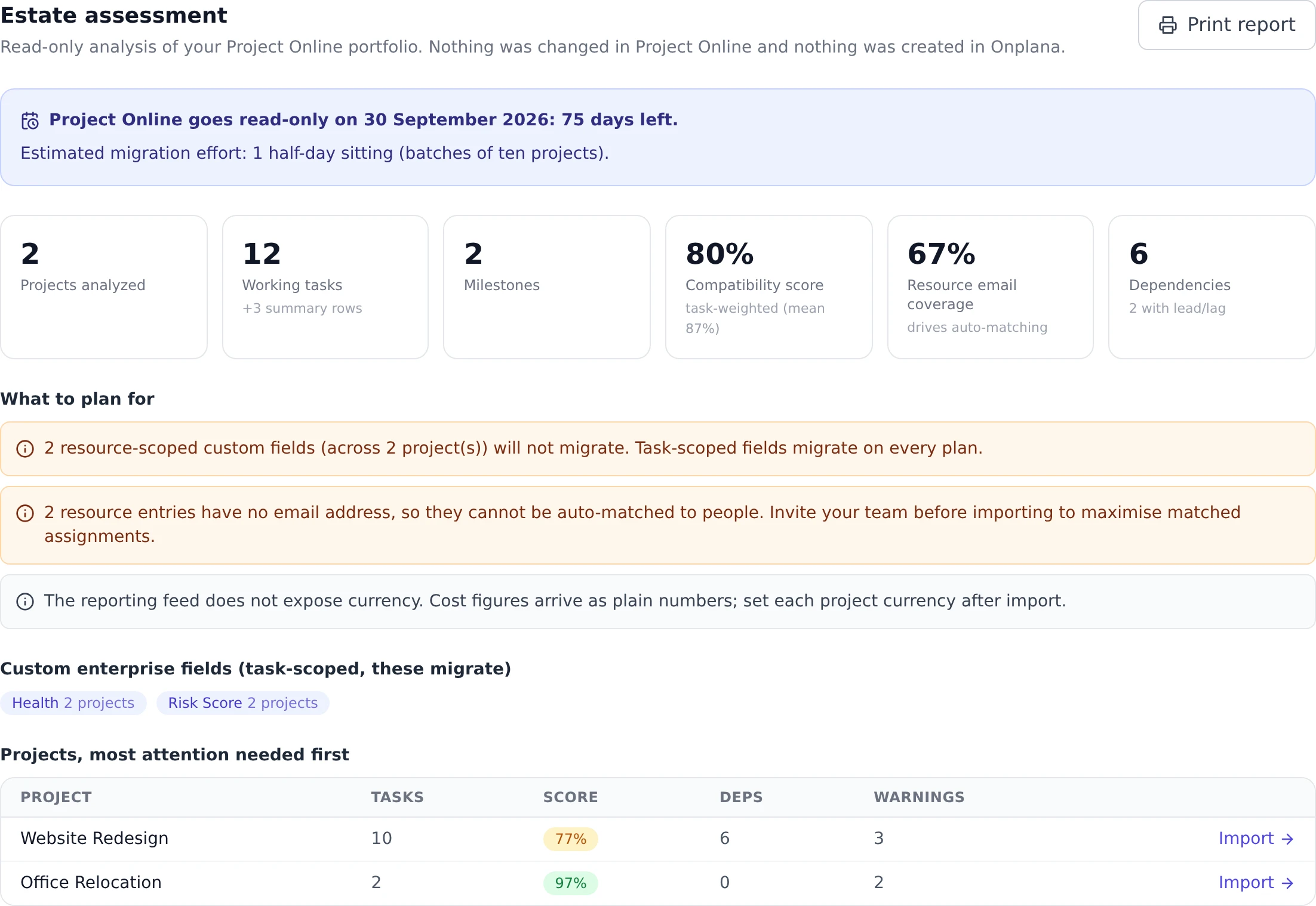The image size is (1316, 906).
Task: Click the deps value 0 for Office Relocation
Action: pyautogui.click(x=725, y=883)
